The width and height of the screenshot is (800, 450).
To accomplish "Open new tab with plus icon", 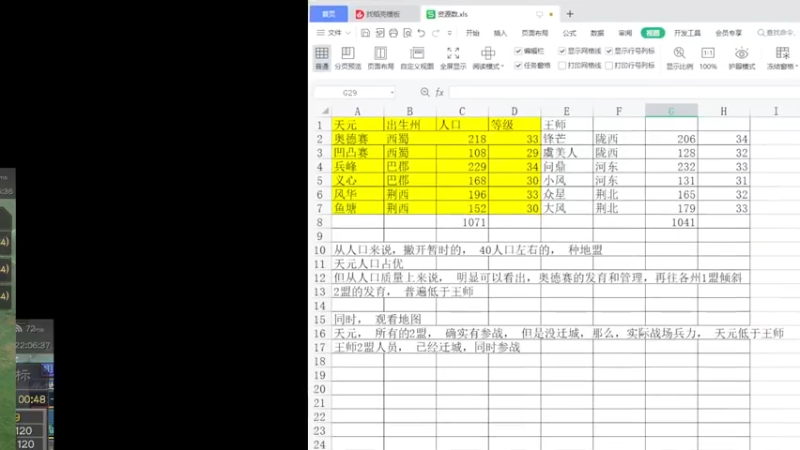I will coord(570,14).
